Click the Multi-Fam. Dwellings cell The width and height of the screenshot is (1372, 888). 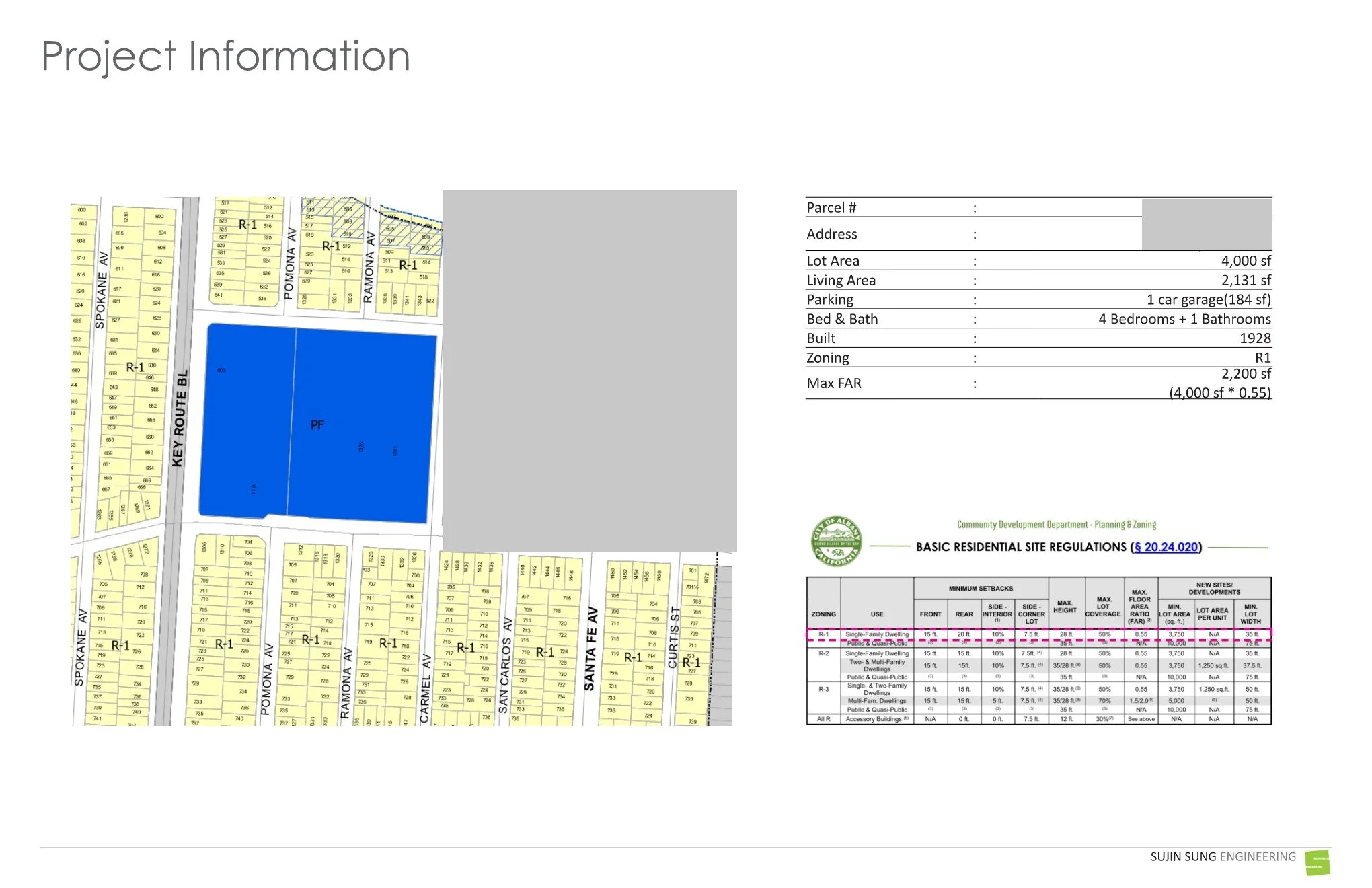point(878,700)
